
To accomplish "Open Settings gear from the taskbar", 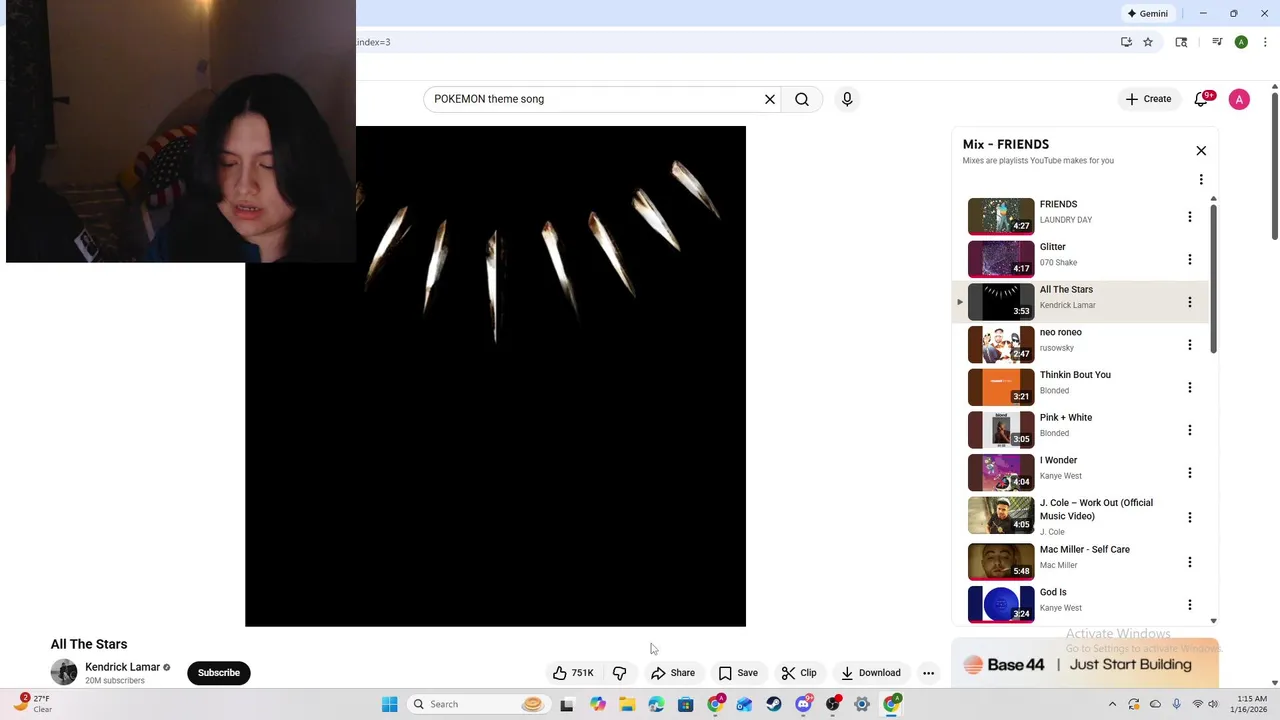I will click(x=862, y=704).
